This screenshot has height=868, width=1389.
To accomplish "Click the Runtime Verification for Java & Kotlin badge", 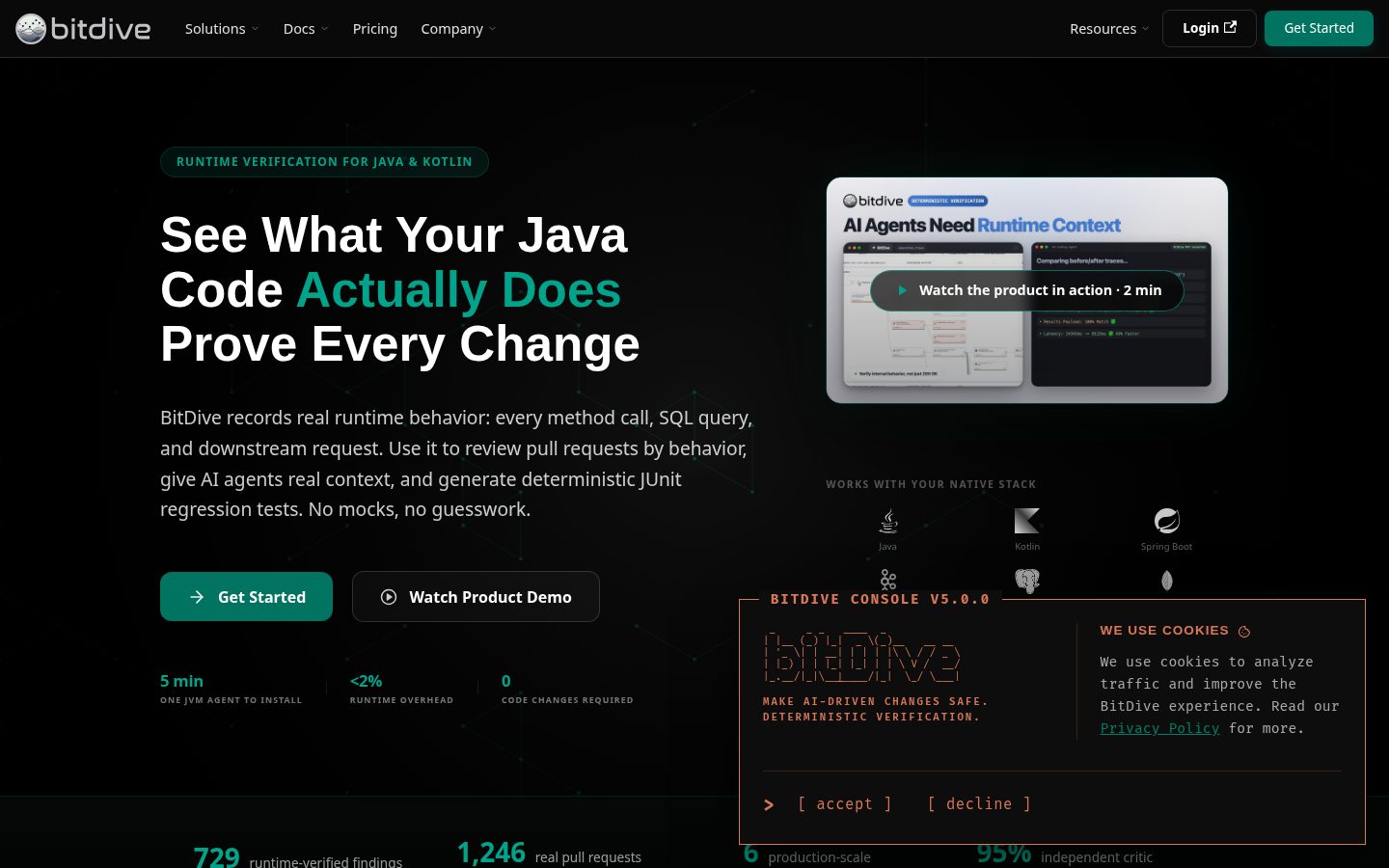I will (x=324, y=162).
